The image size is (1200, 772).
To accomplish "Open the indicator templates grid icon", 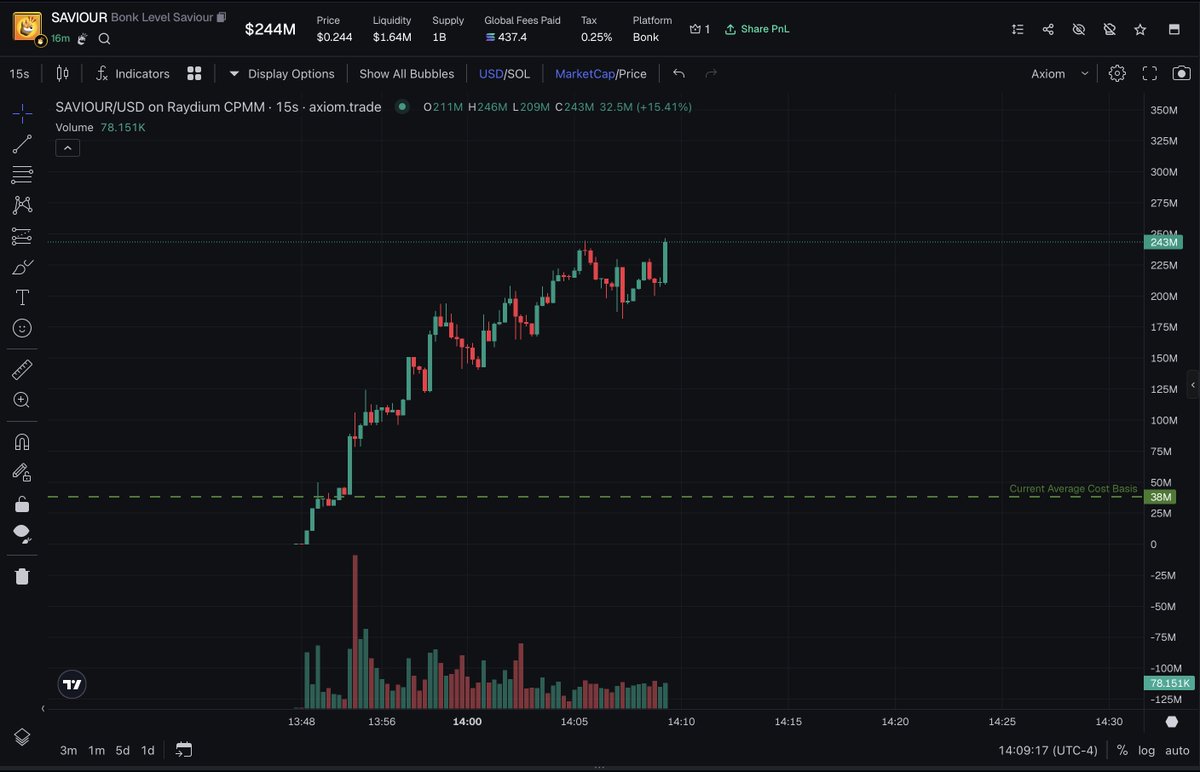I will pyautogui.click(x=194, y=74).
